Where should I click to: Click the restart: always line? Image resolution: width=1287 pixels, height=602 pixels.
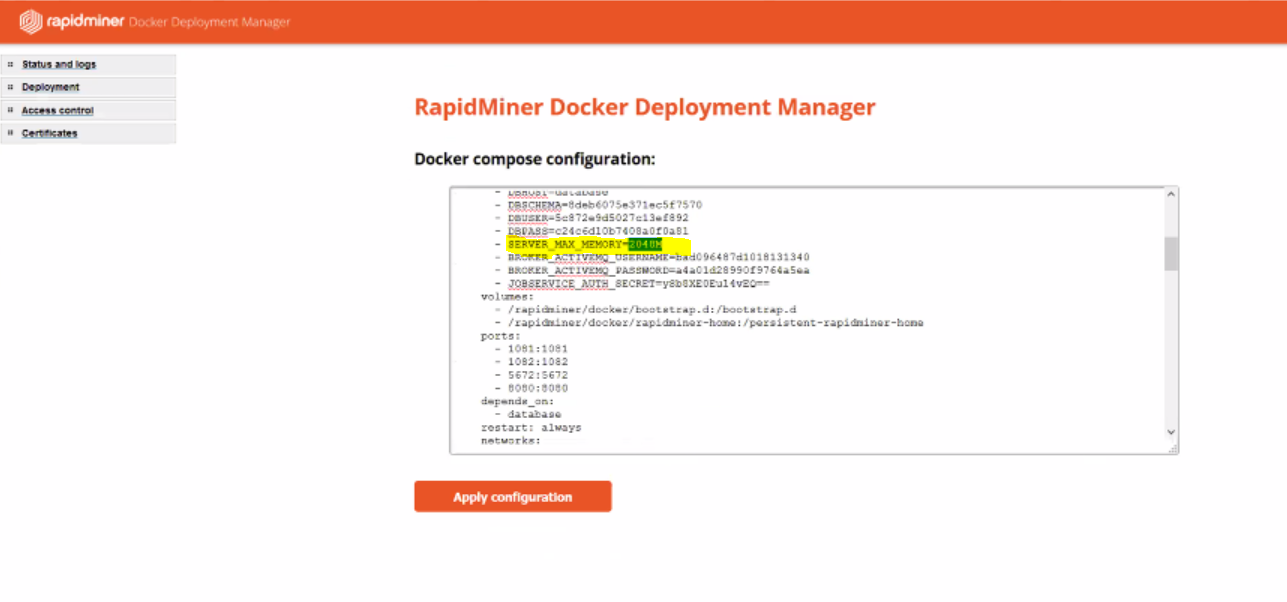point(531,427)
